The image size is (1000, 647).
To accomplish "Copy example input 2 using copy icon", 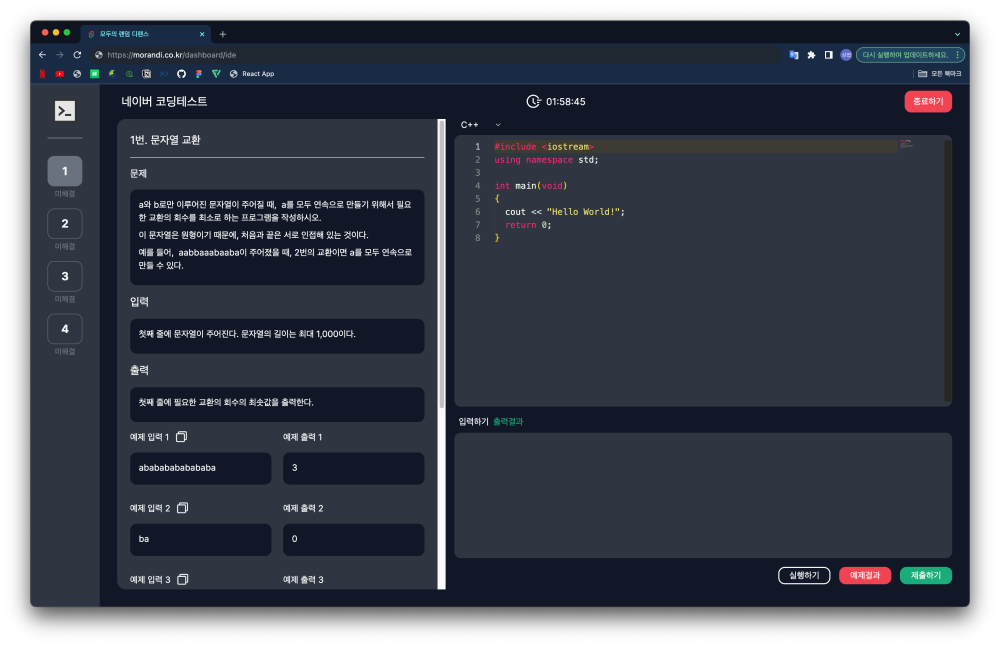I will point(182,508).
